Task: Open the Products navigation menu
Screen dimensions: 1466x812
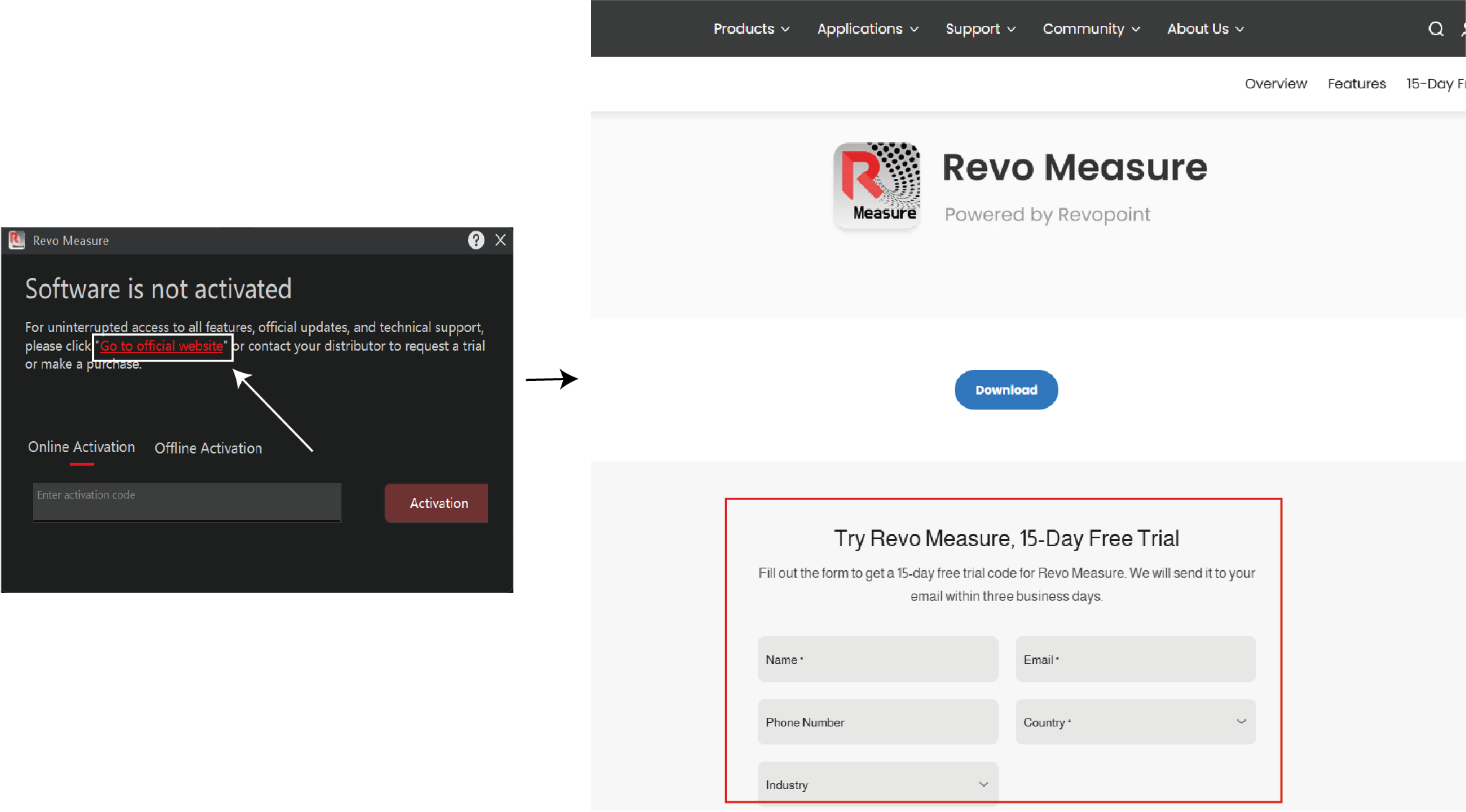Action: pyautogui.click(x=751, y=29)
